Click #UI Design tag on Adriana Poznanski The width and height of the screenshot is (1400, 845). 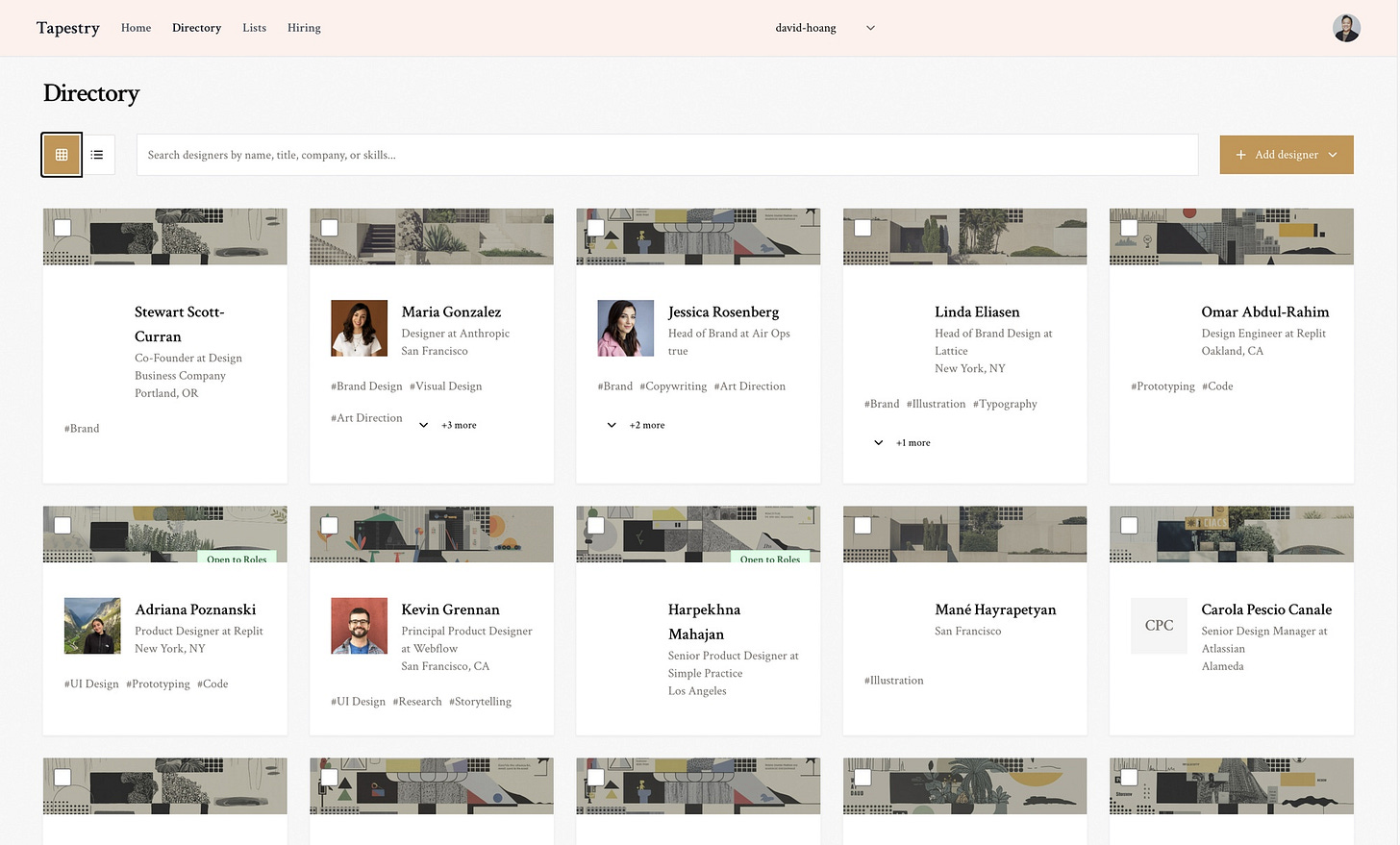pos(91,684)
